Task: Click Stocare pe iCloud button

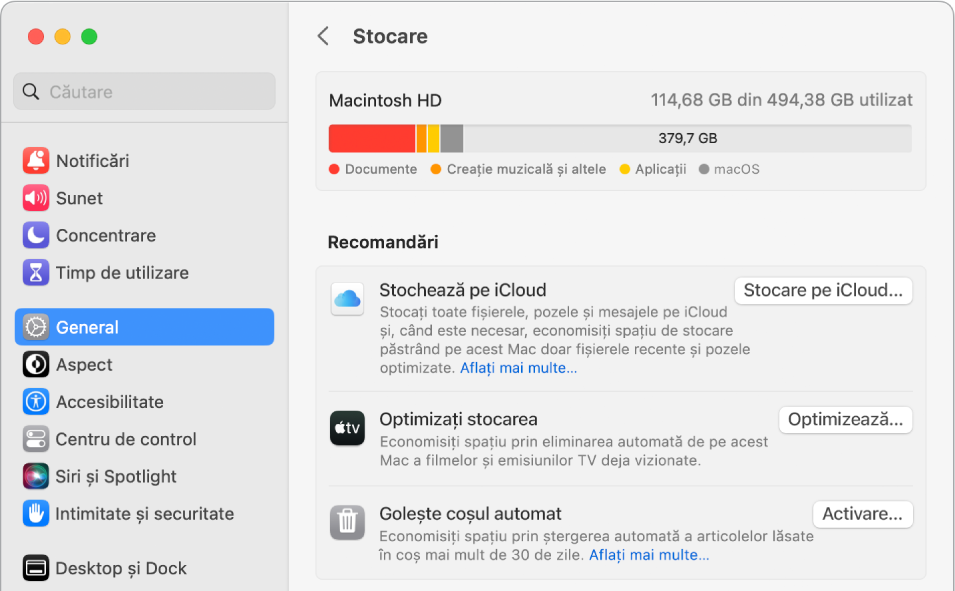Action: [823, 290]
